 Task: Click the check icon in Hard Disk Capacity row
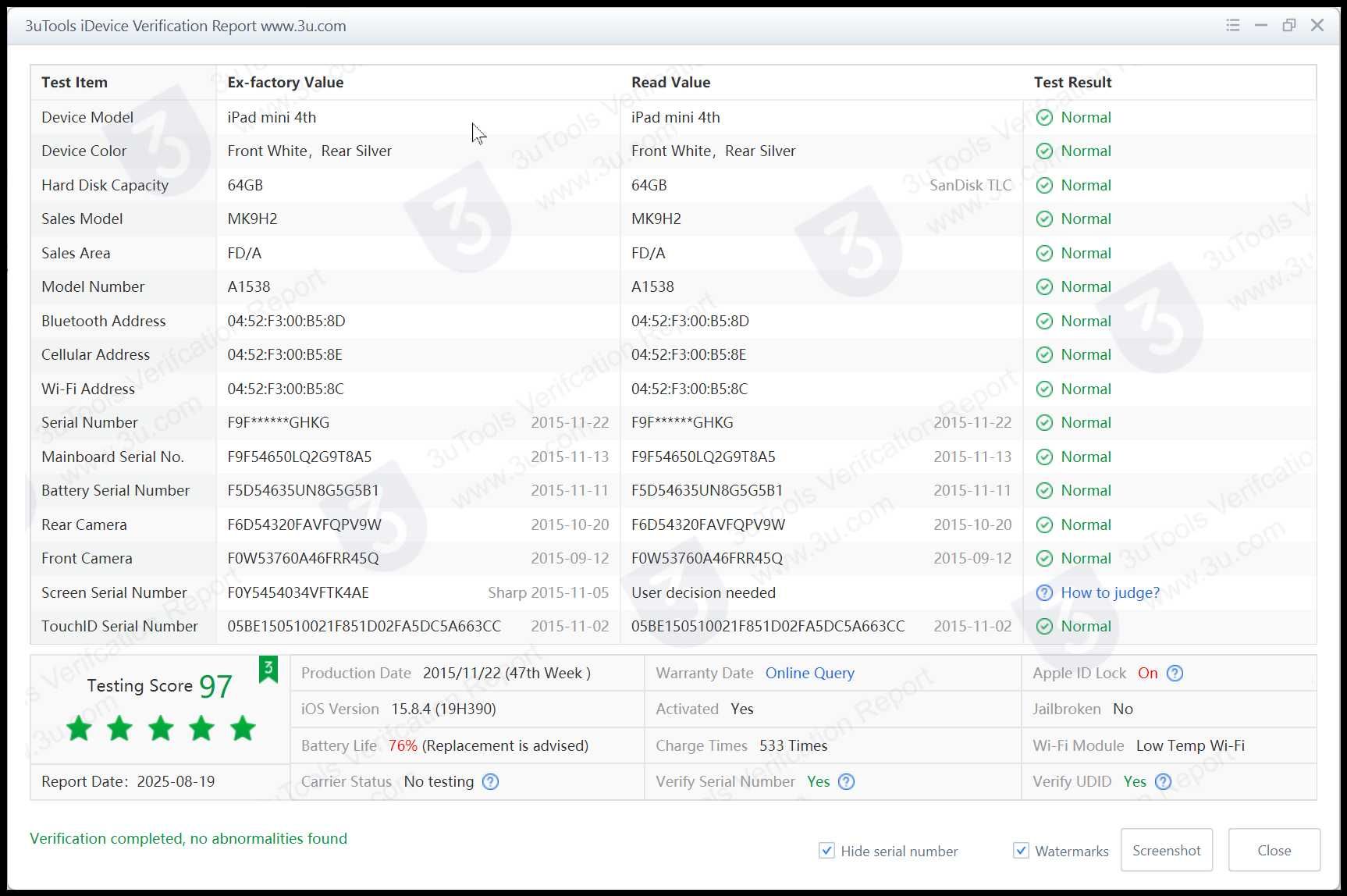click(x=1044, y=185)
